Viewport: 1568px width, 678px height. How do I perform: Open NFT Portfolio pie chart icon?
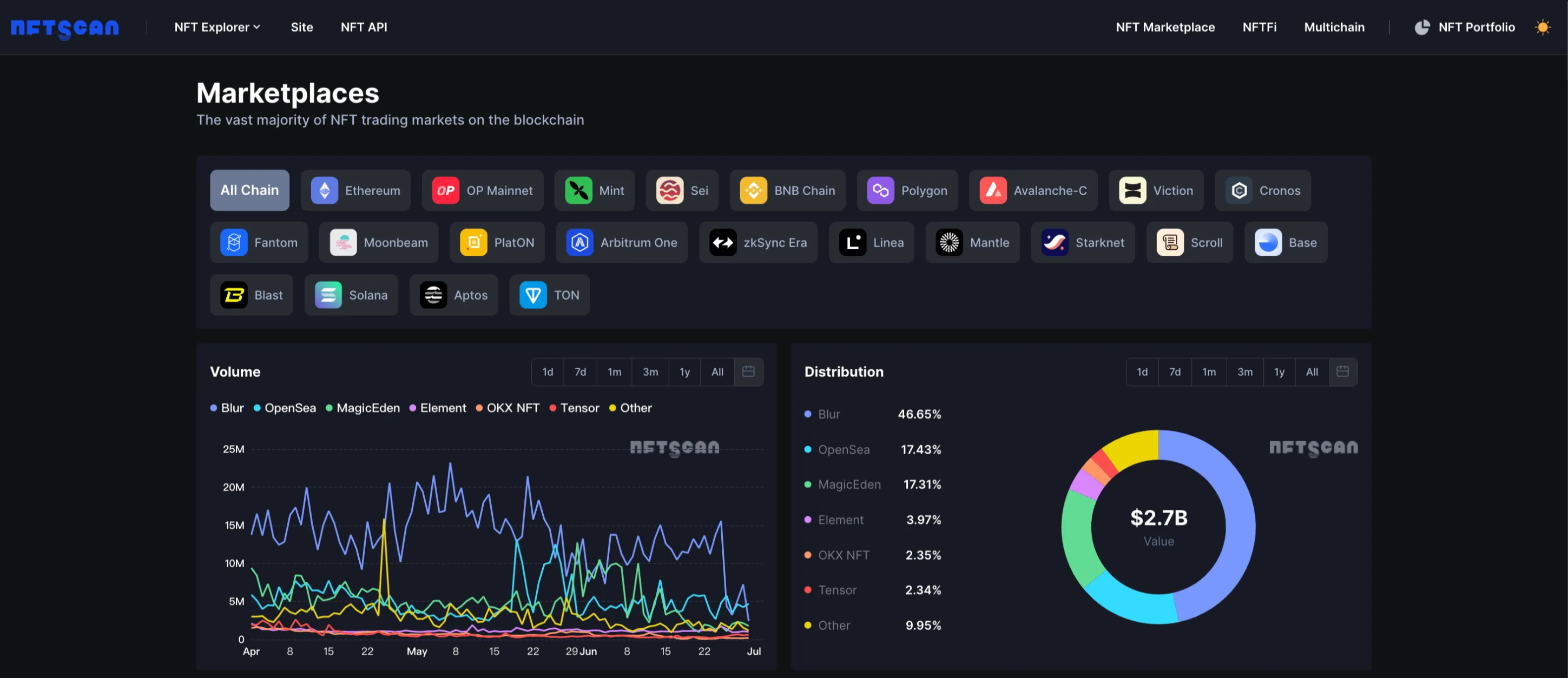(1421, 28)
